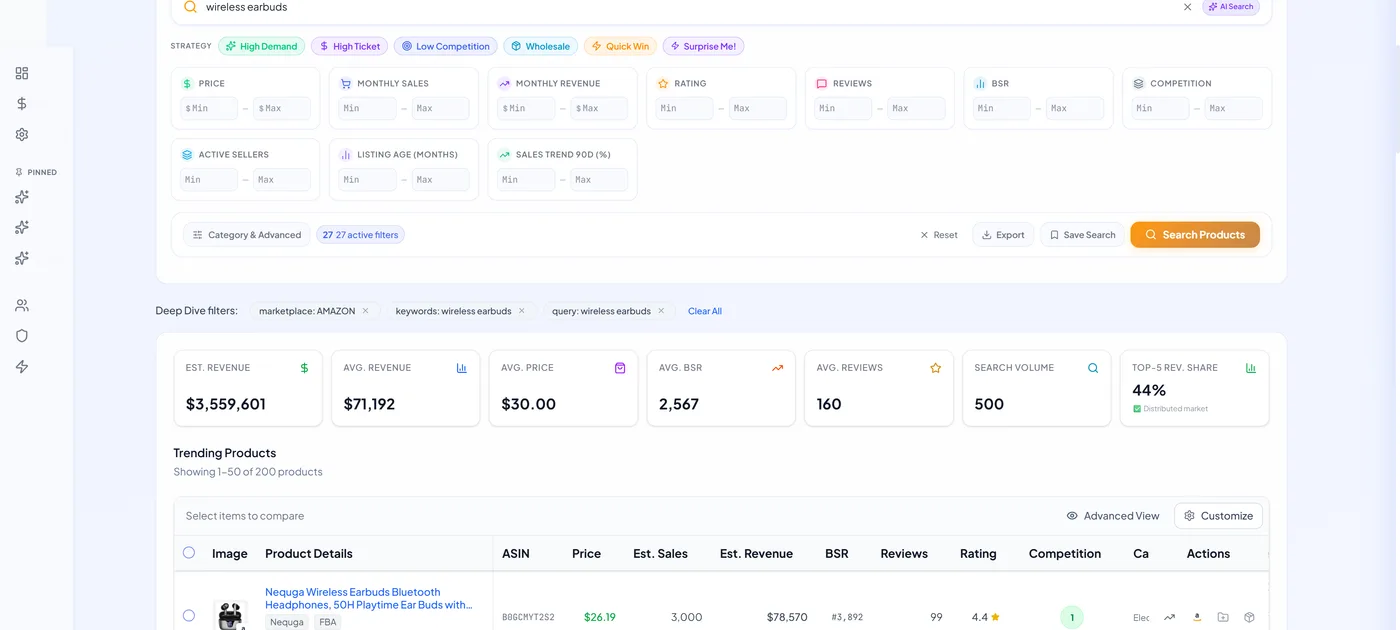Open the users icon in sidebar
The width and height of the screenshot is (1400, 630).
(22, 305)
